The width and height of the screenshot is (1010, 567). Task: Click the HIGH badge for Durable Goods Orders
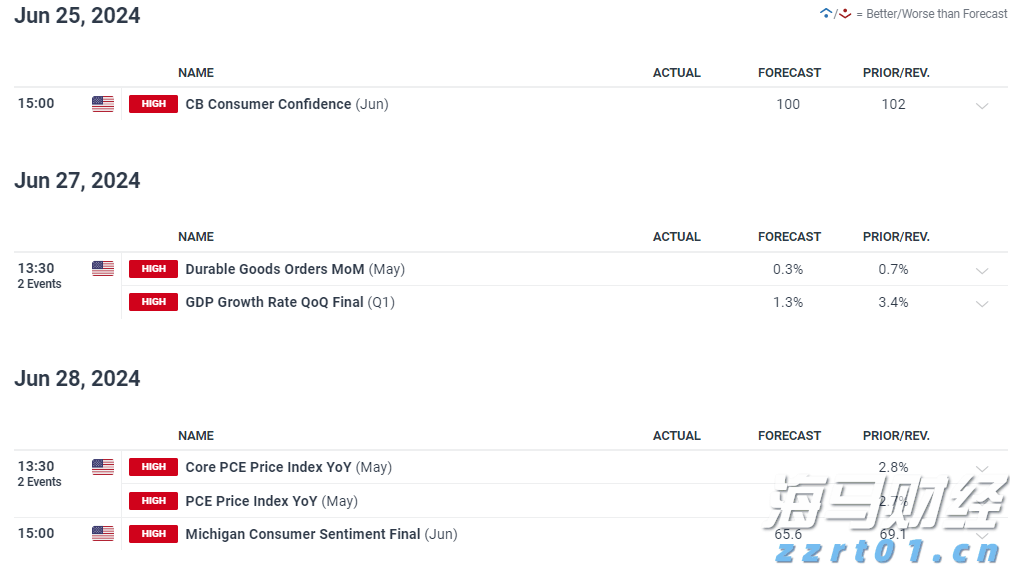153,269
